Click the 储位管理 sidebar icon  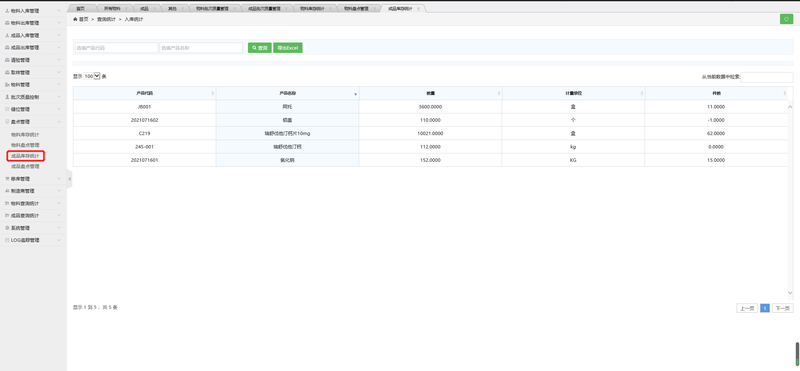click(7, 109)
